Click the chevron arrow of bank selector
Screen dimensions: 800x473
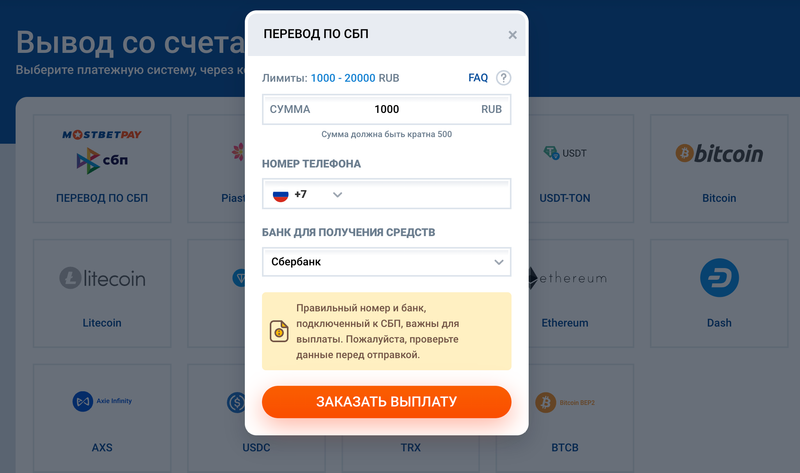(x=499, y=262)
